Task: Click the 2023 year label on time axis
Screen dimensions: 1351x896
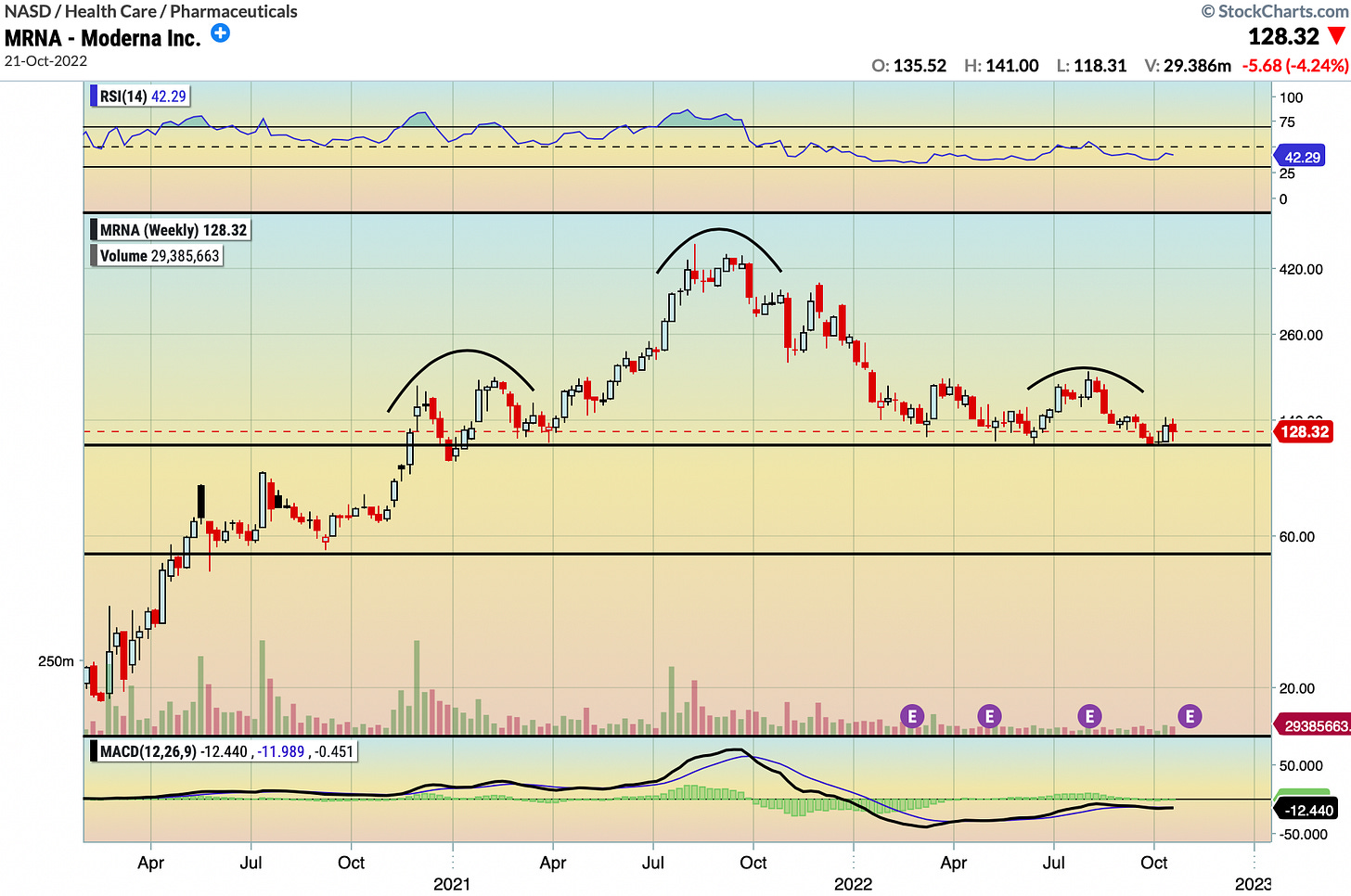Action: pos(1254,883)
